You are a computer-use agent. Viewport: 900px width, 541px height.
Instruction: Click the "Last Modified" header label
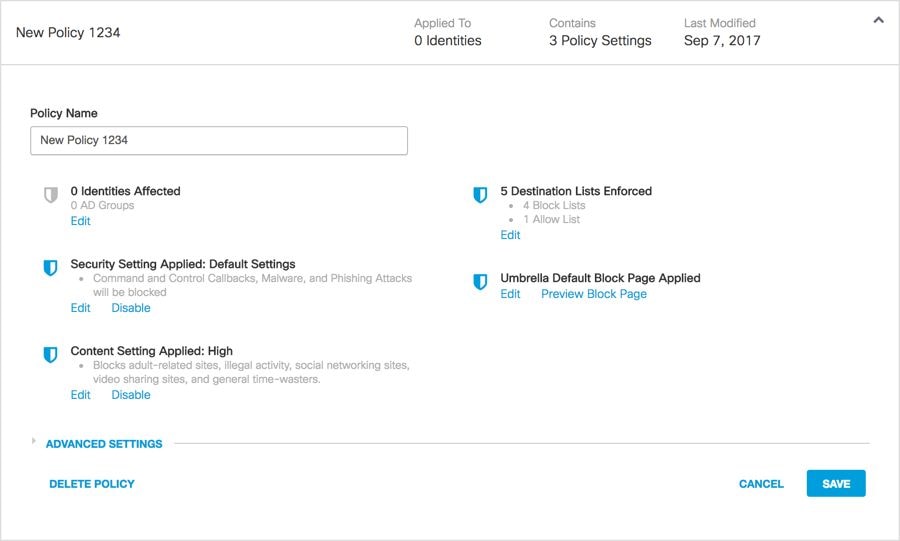[720, 23]
